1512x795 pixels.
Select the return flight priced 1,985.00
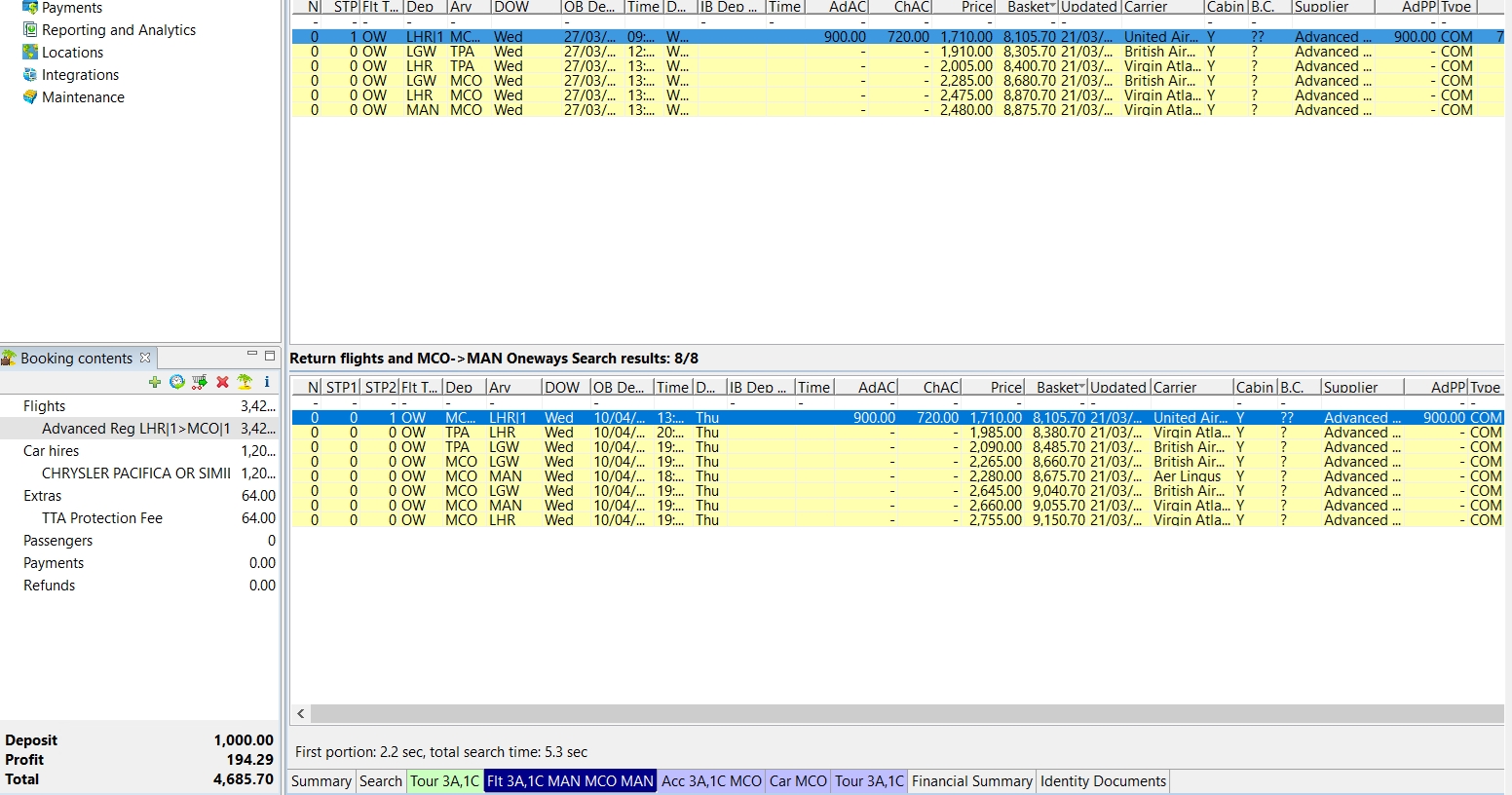coord(897,432)
